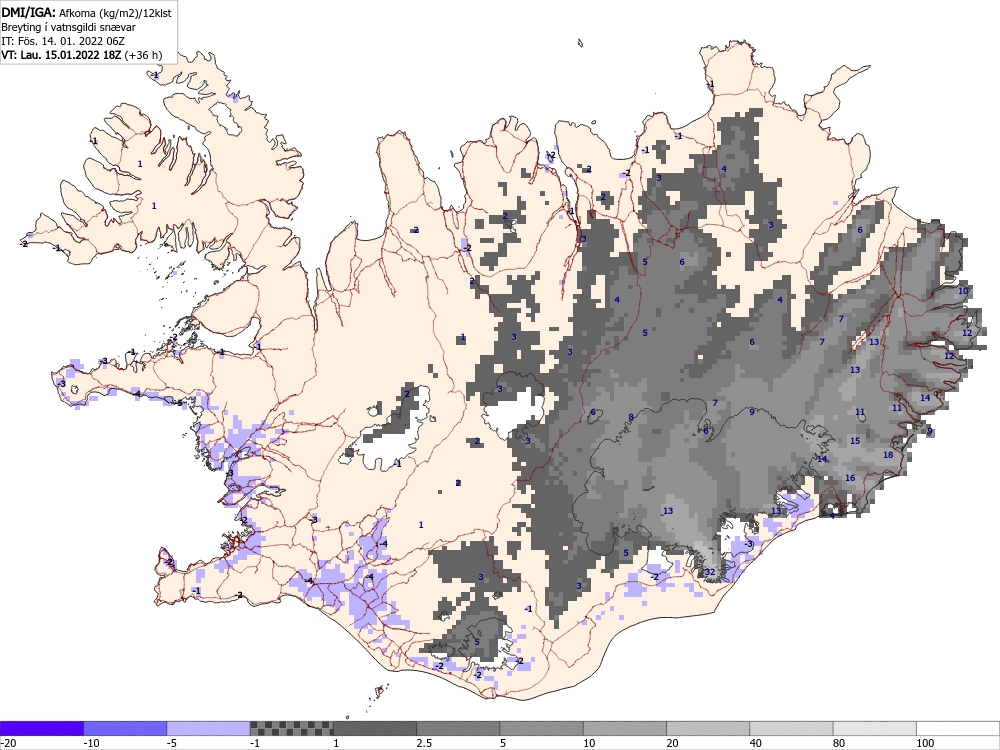Click the '-20' legend scale label
Viewport: 1000px width, 750px height.
tap(8, 743)
